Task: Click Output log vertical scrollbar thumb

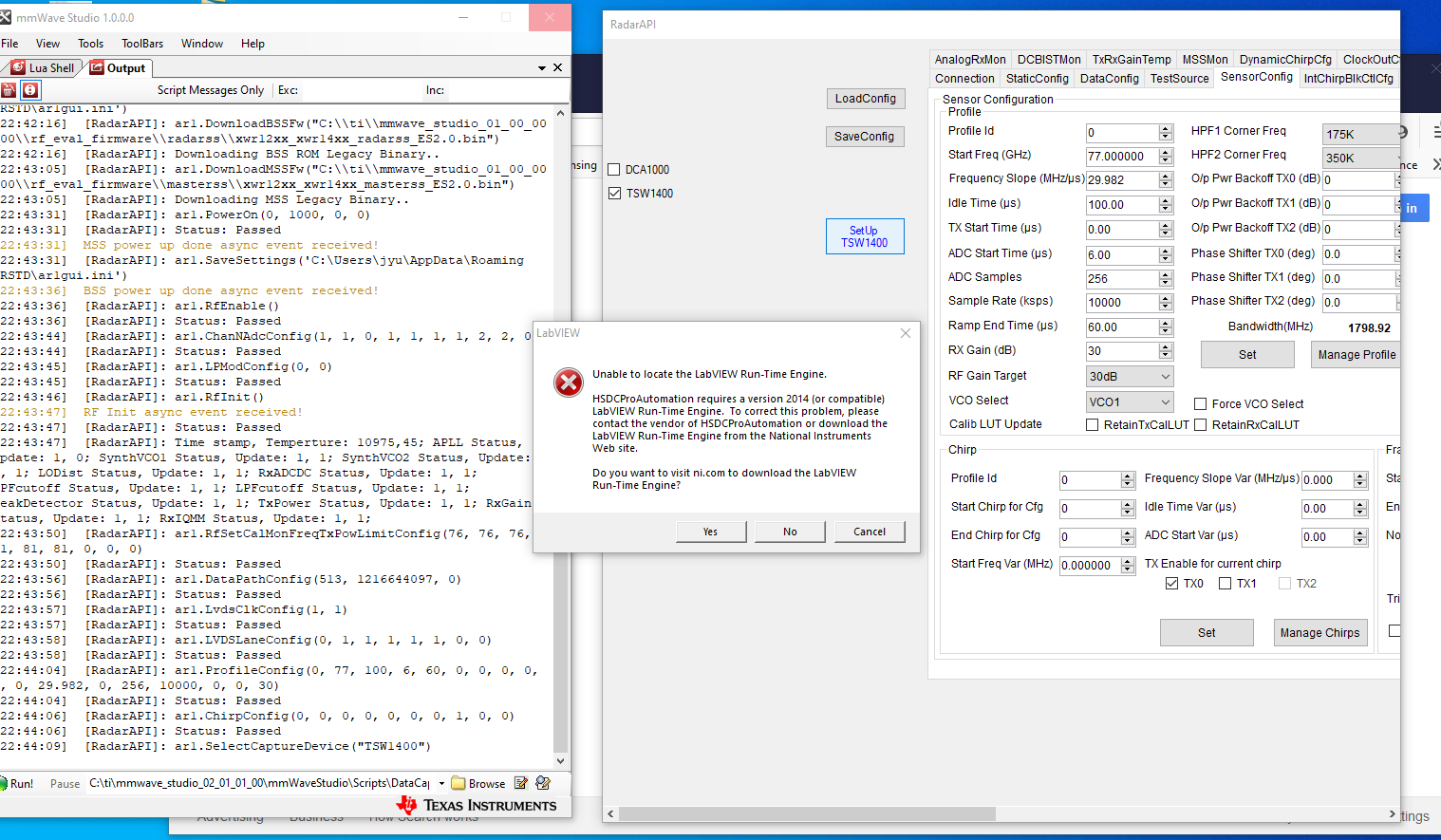Action: 560,653
